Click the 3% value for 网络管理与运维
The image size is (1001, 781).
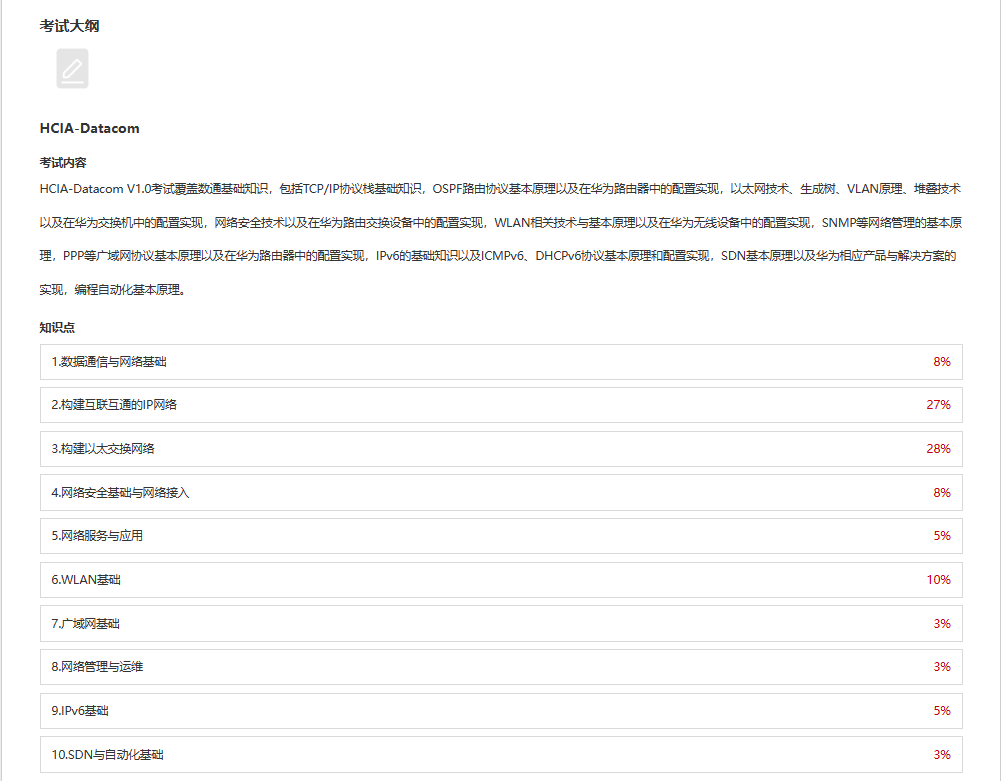942,667
